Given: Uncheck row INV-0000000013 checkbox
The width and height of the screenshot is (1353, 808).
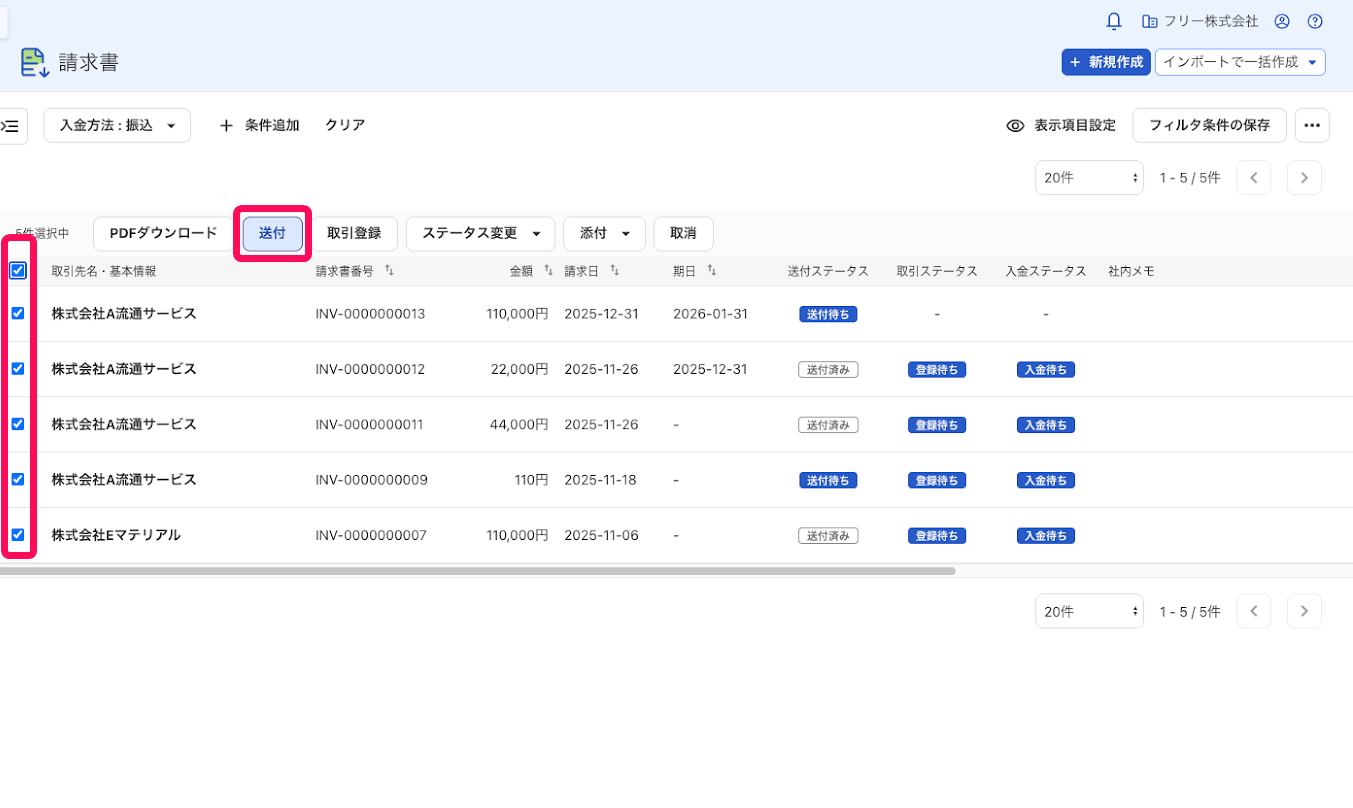Looking at the screenshot, I should click(x=18, y=313).
